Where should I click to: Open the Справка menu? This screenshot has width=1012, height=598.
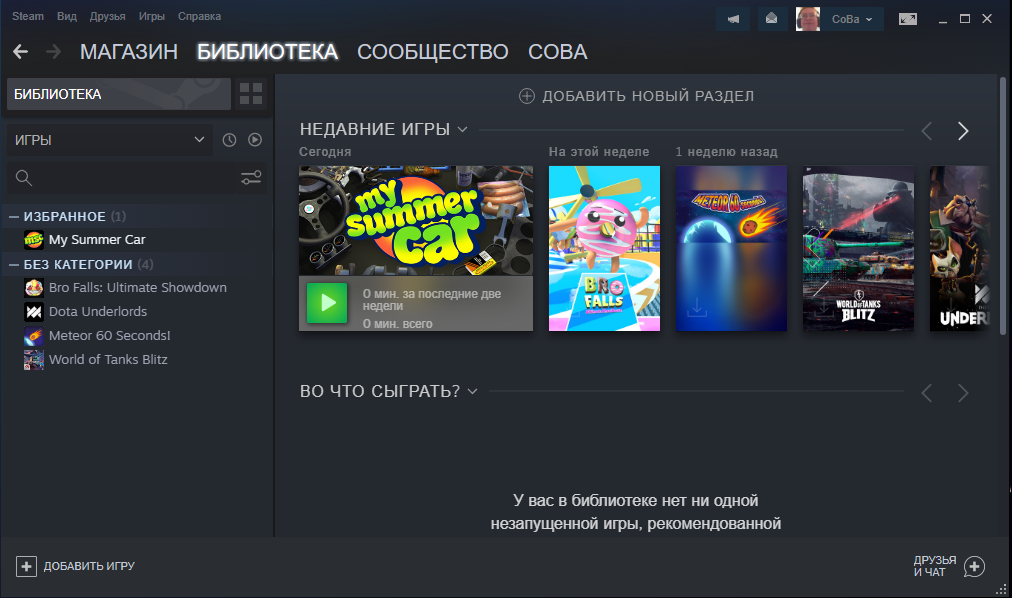(199, 16)
